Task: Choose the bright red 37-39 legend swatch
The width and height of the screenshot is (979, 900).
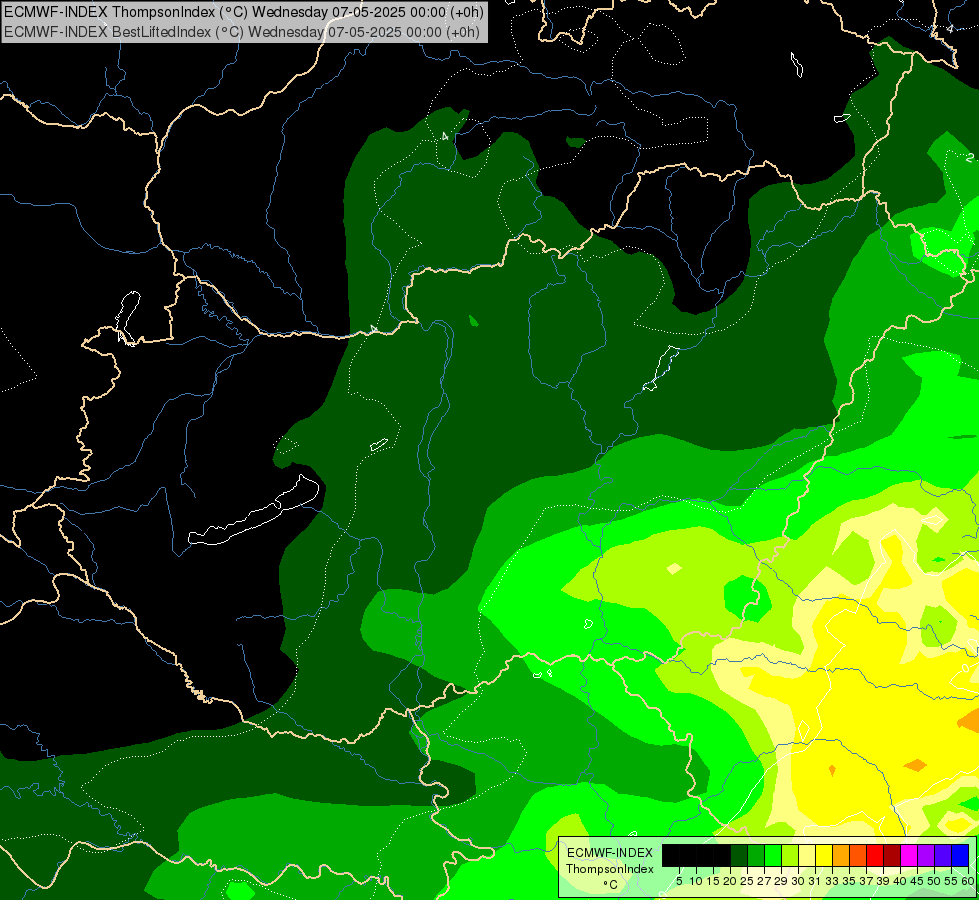Action: pyautogui.click(x=875, y=855)
